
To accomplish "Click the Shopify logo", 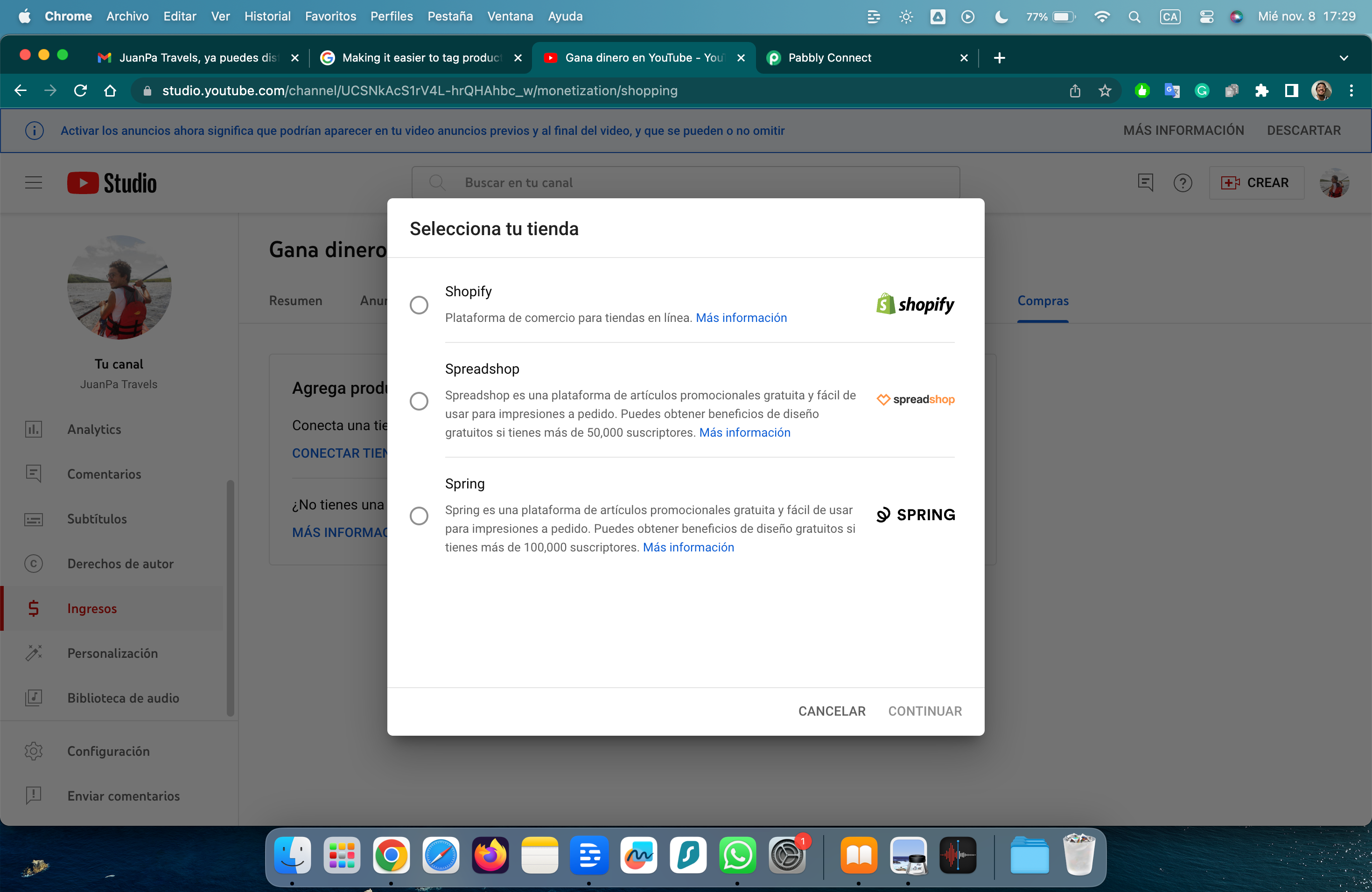I will (915, 304).
